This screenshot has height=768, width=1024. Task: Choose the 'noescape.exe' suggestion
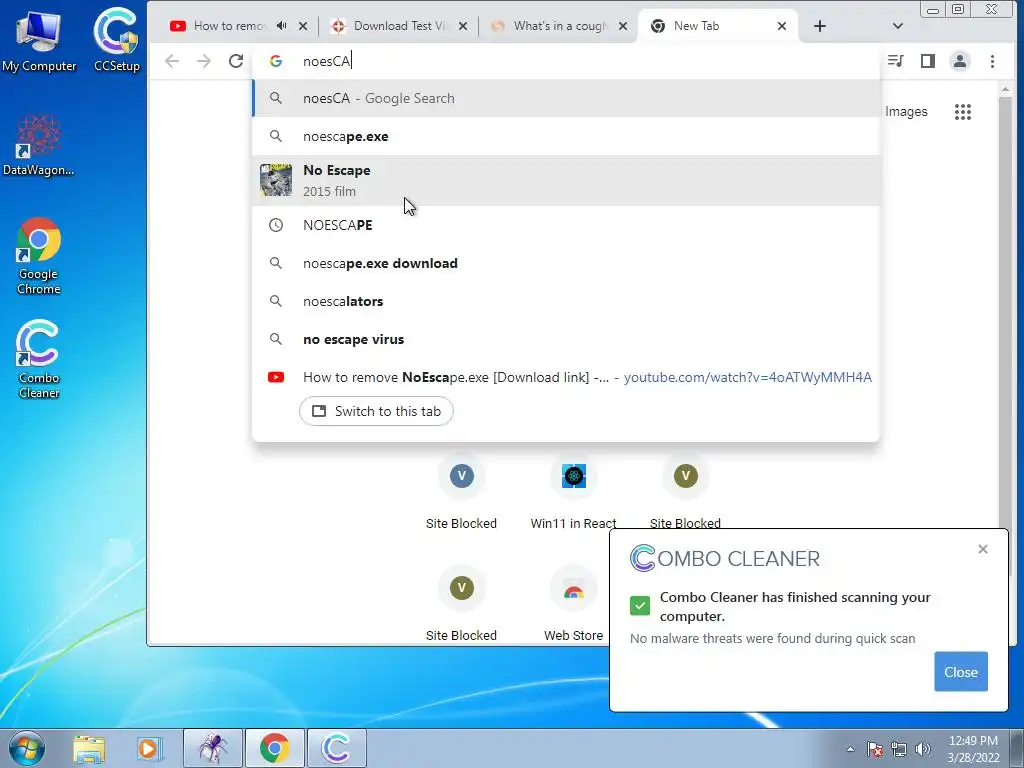click(x=566, y=136)
